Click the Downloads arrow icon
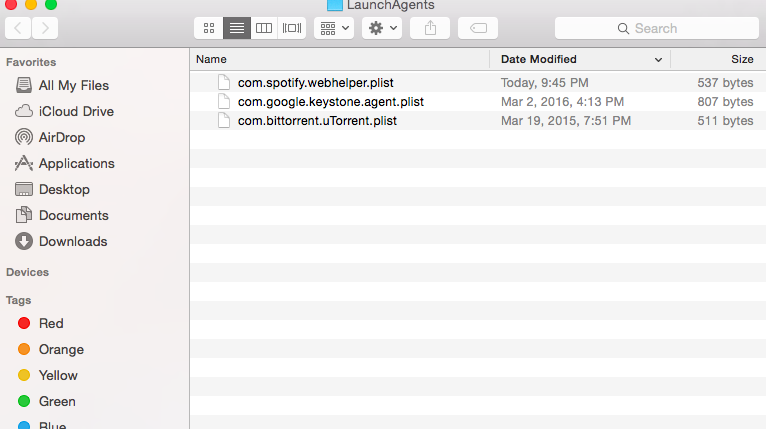This screenshot has height=429, width=766. (23, 241)
